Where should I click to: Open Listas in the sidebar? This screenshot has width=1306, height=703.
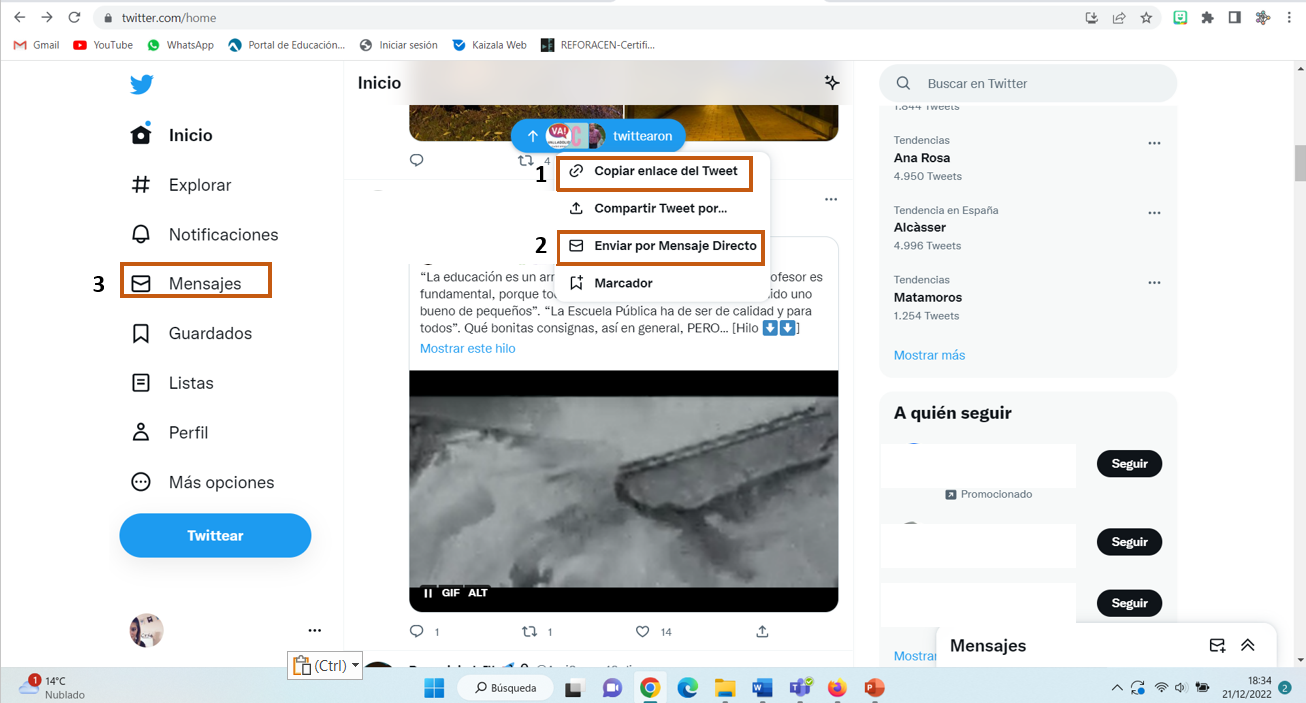172,383
